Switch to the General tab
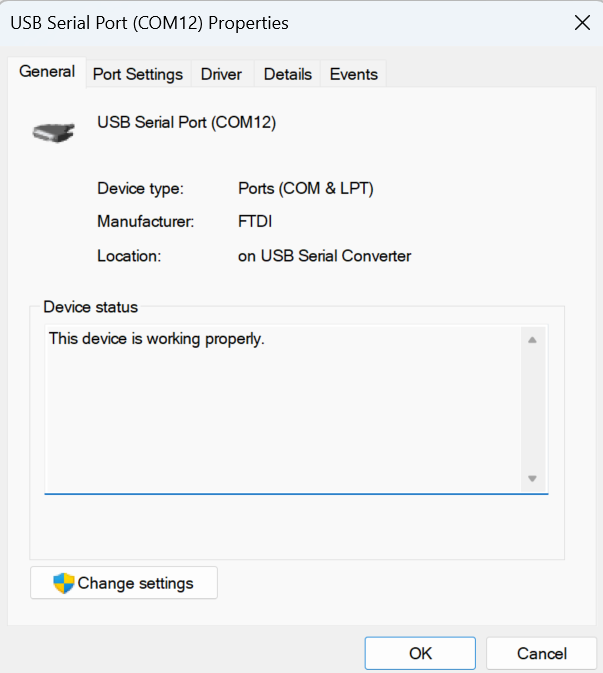 (47, 72)
